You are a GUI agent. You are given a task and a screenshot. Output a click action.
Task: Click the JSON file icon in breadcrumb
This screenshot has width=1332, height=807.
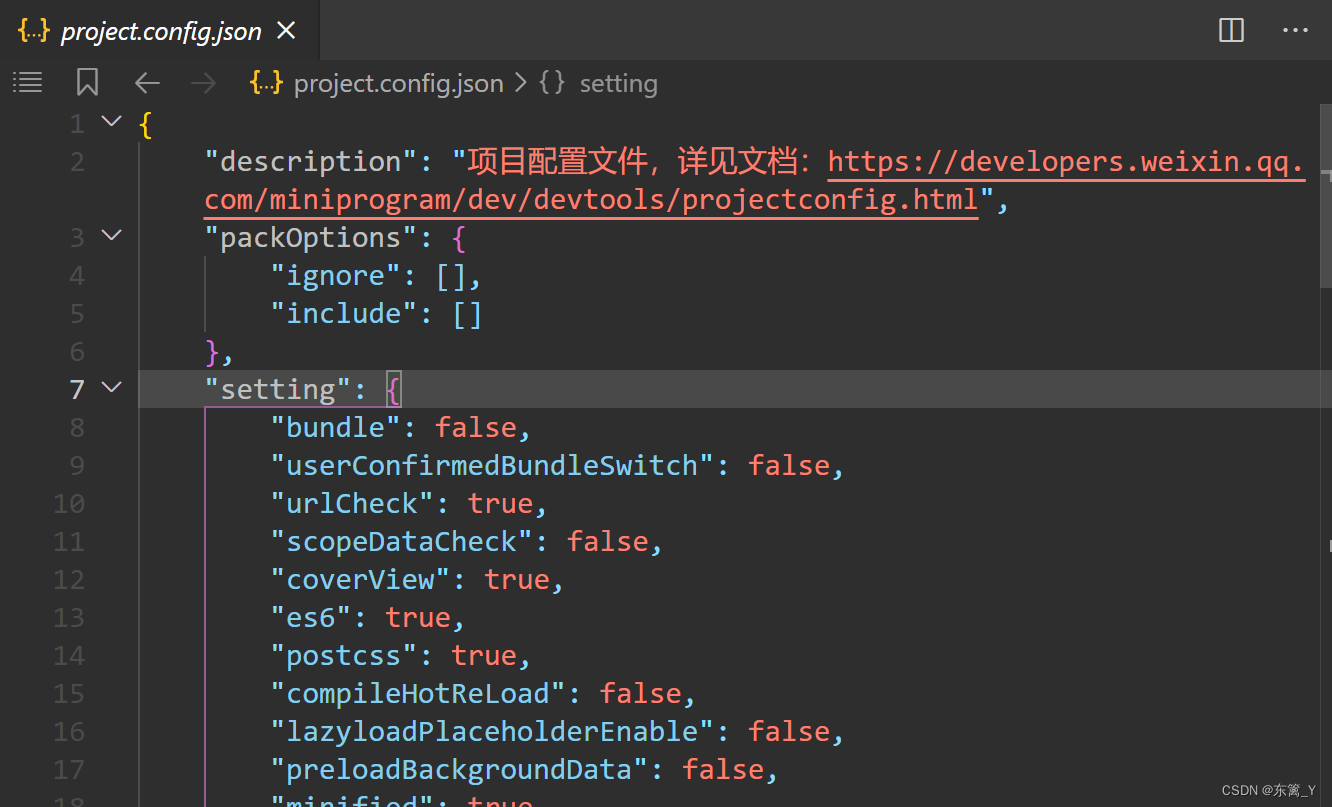click(x=266, y=83)
